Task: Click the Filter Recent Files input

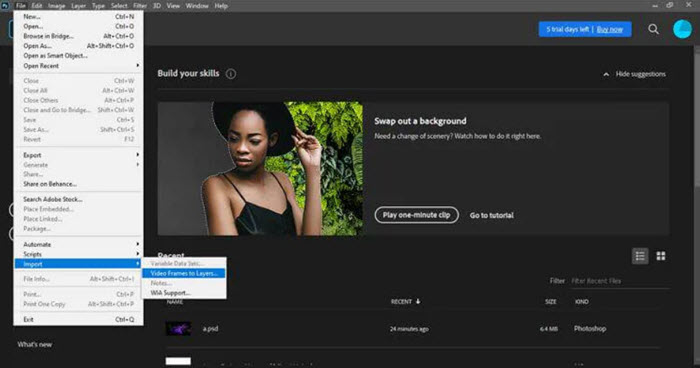Action: point(620,281)
